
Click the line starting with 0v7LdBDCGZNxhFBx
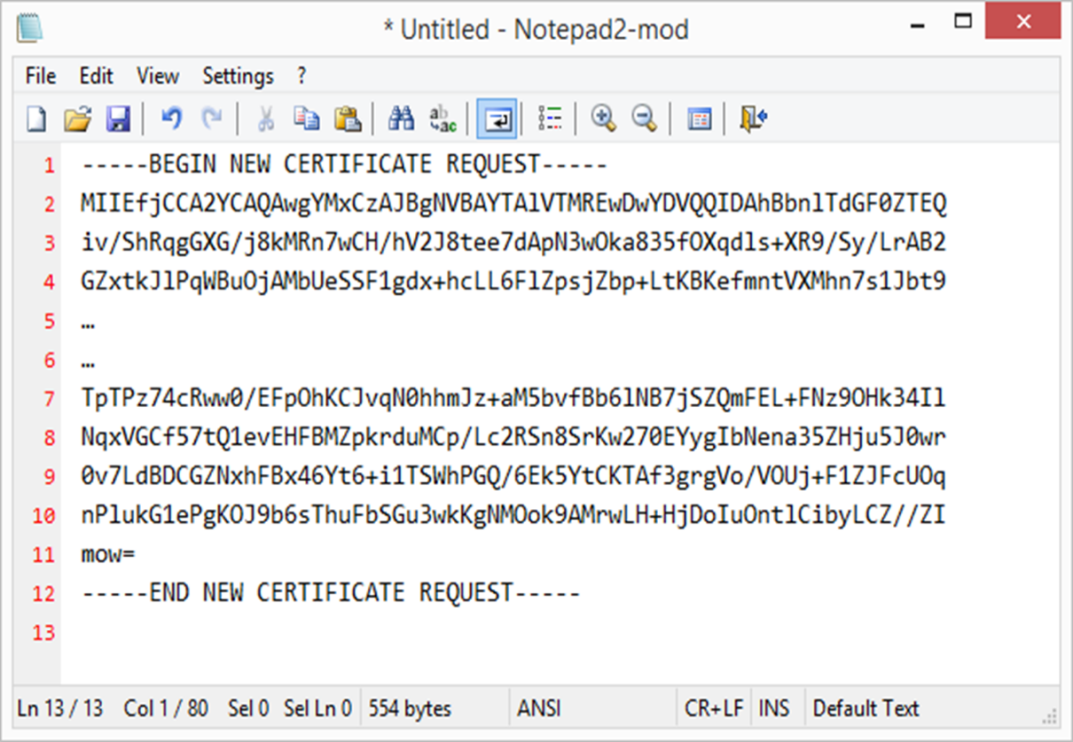513,476
